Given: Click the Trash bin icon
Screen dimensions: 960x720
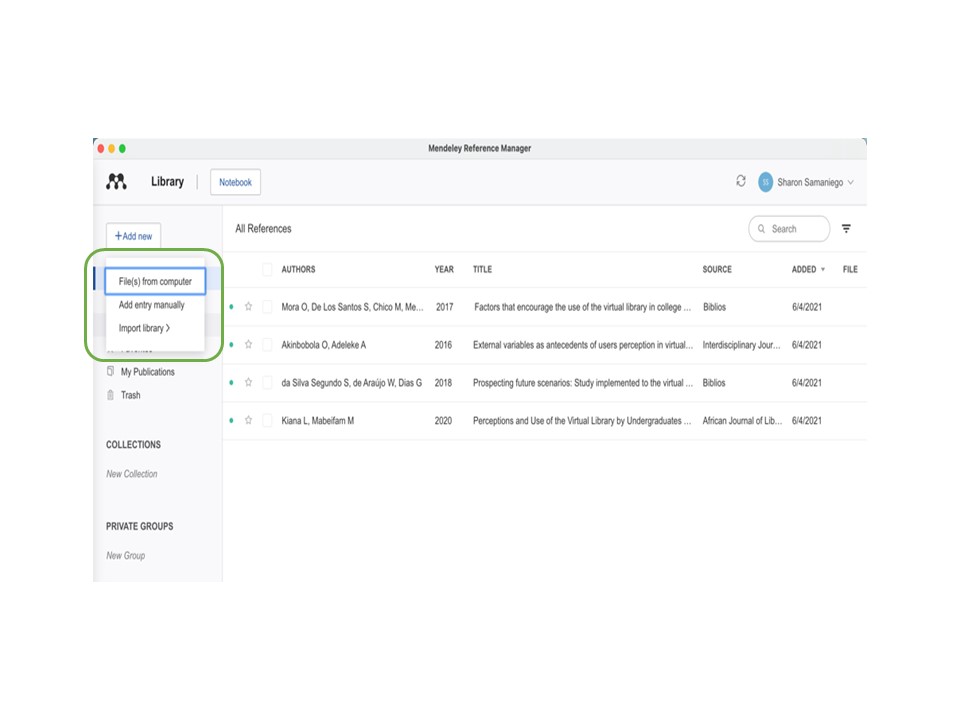Looking at the screenshot, I should pyautogui.click(x=110, y=395).
